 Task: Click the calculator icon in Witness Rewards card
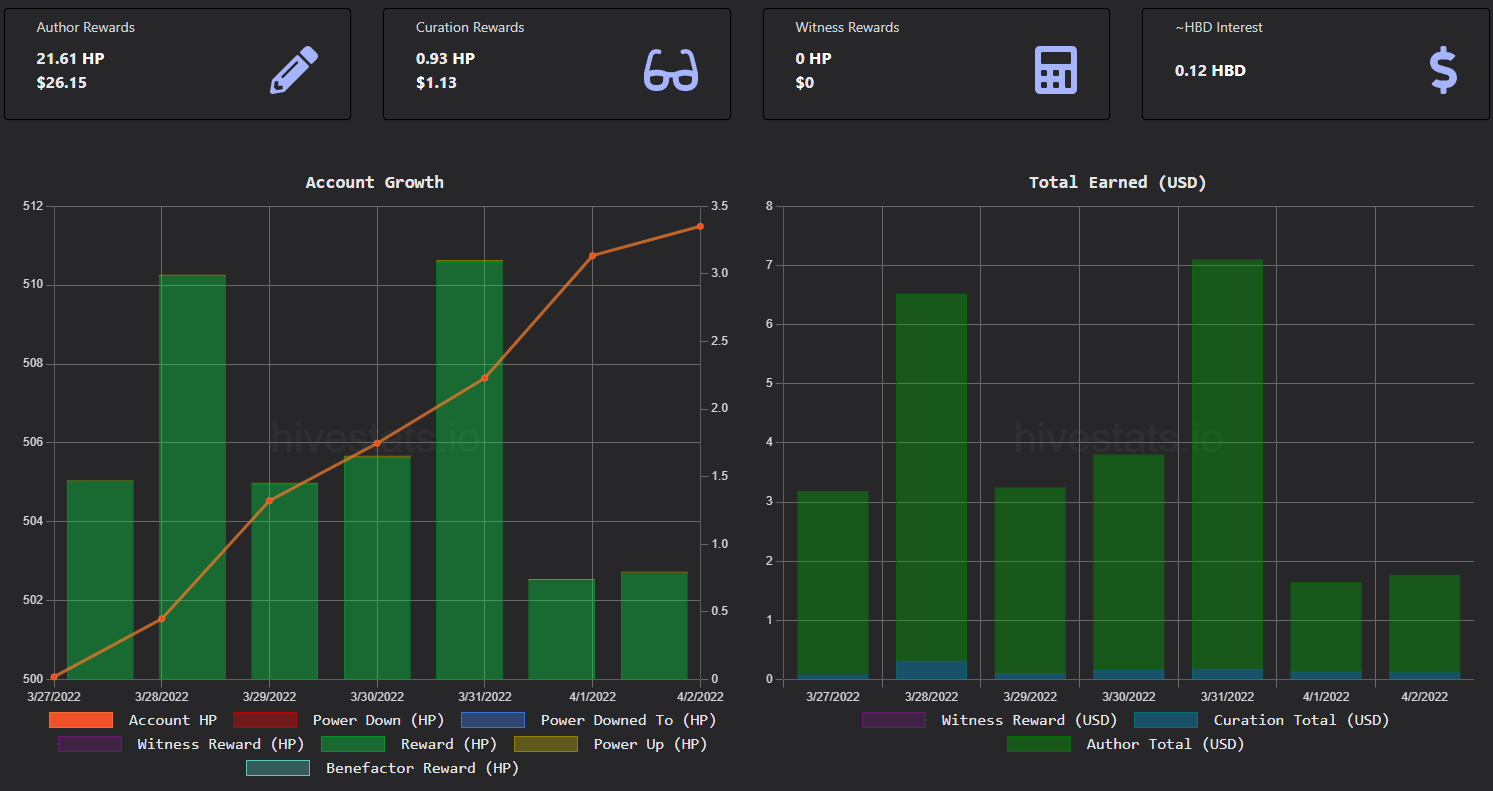pyautogui.click(x=1055, y=70)
